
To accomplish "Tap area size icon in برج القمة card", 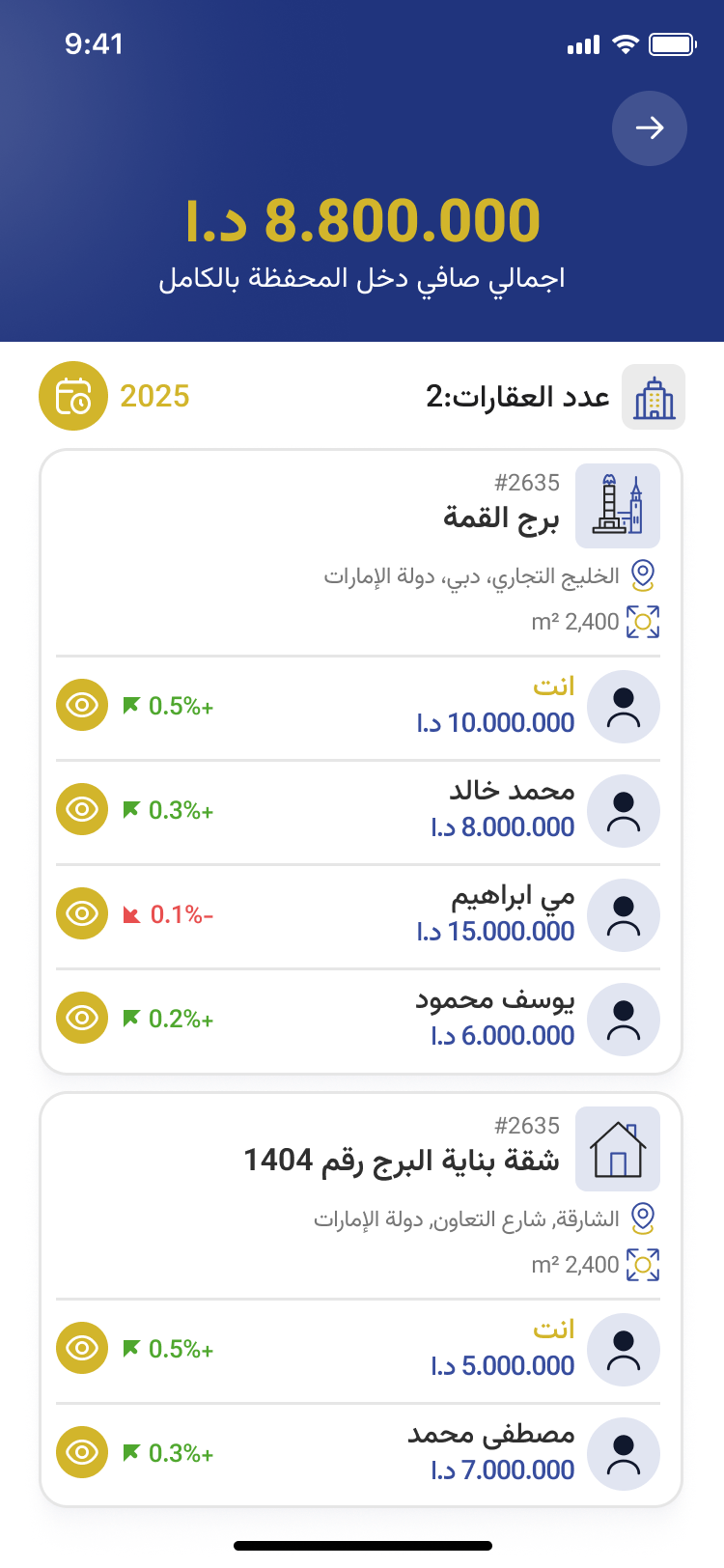I will tap(643, 622).
